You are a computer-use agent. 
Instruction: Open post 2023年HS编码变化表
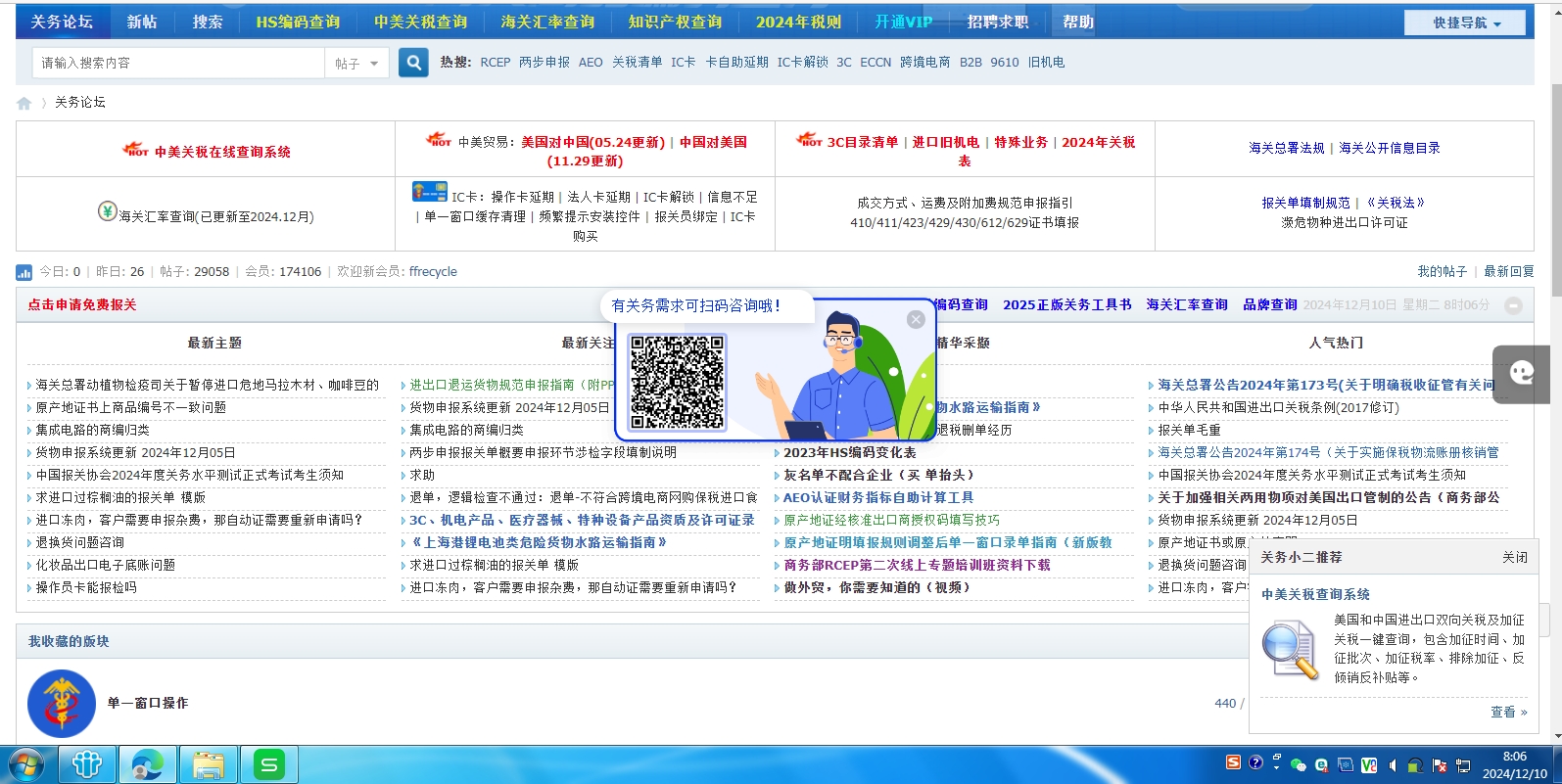(x=850, y=452)
